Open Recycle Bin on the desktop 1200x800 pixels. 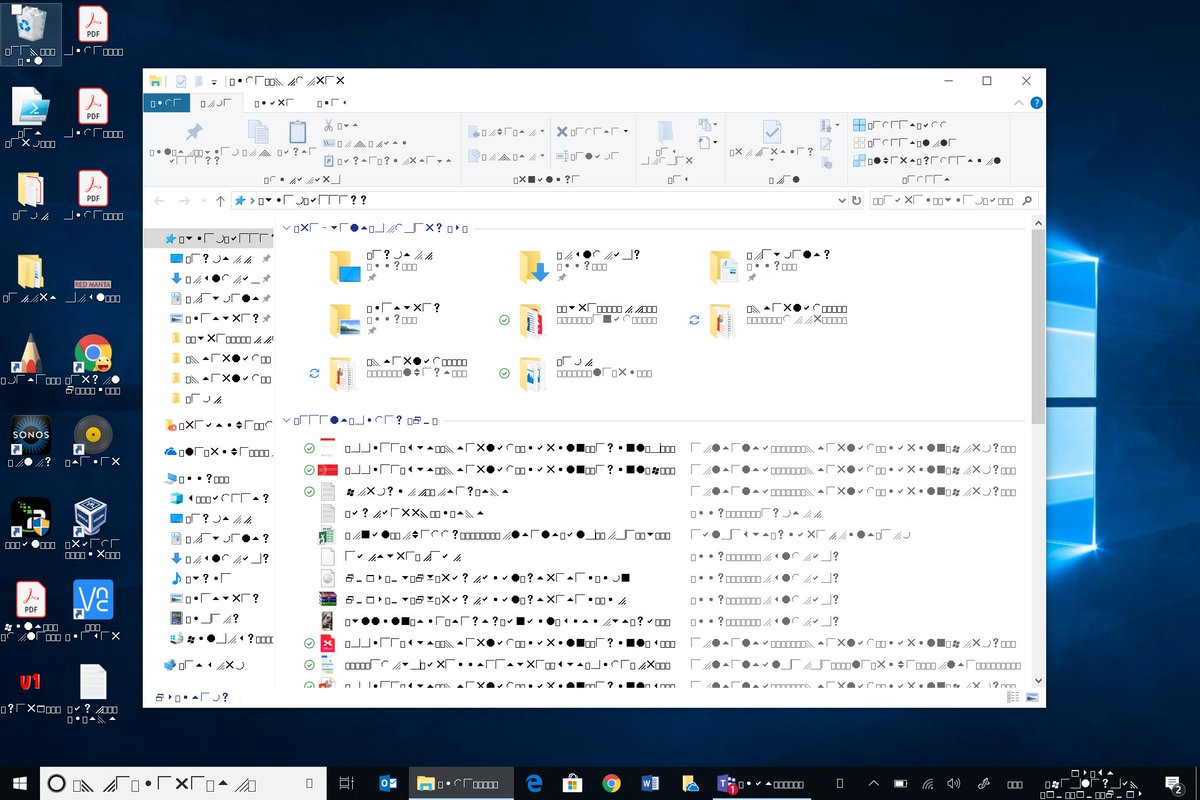[x=32, y=34]
